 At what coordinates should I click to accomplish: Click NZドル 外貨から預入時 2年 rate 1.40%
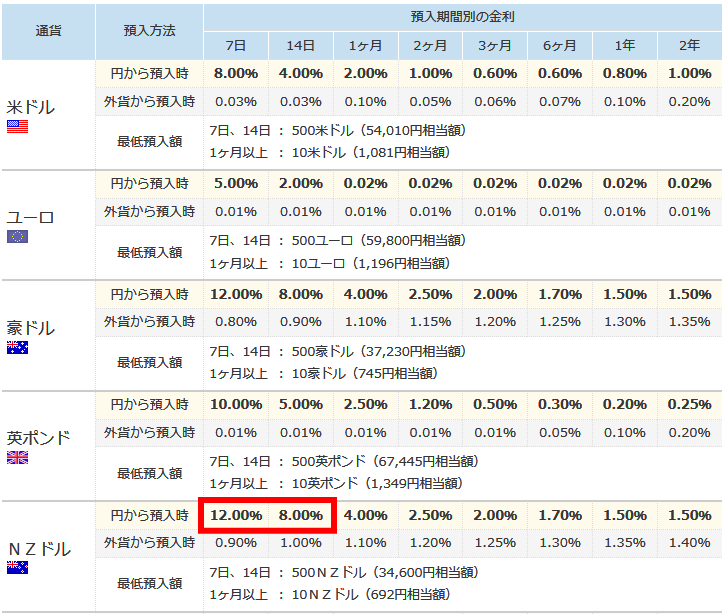coord(689,543)
